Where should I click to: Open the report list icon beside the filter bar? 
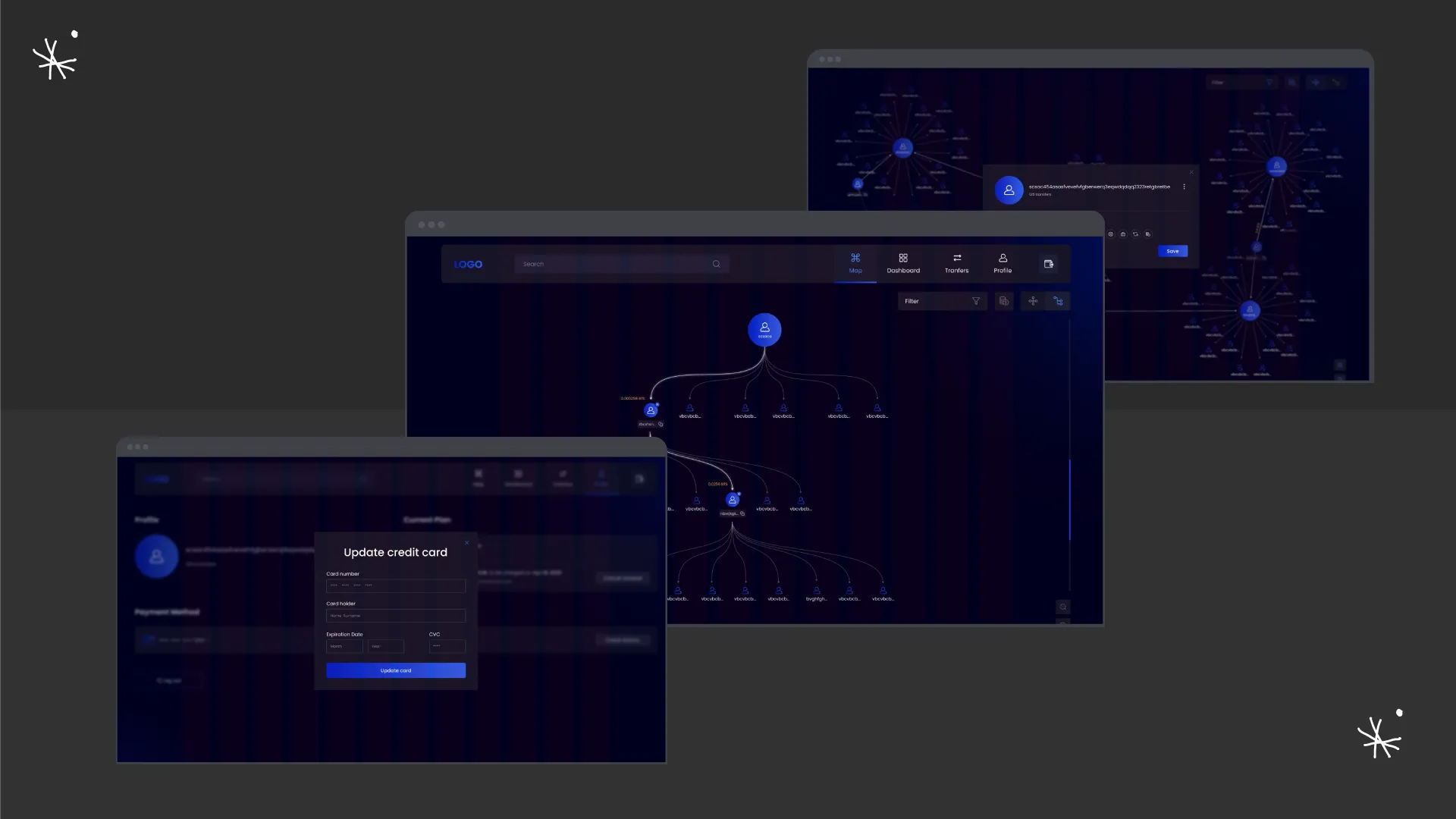click(x=1004, y=301)
